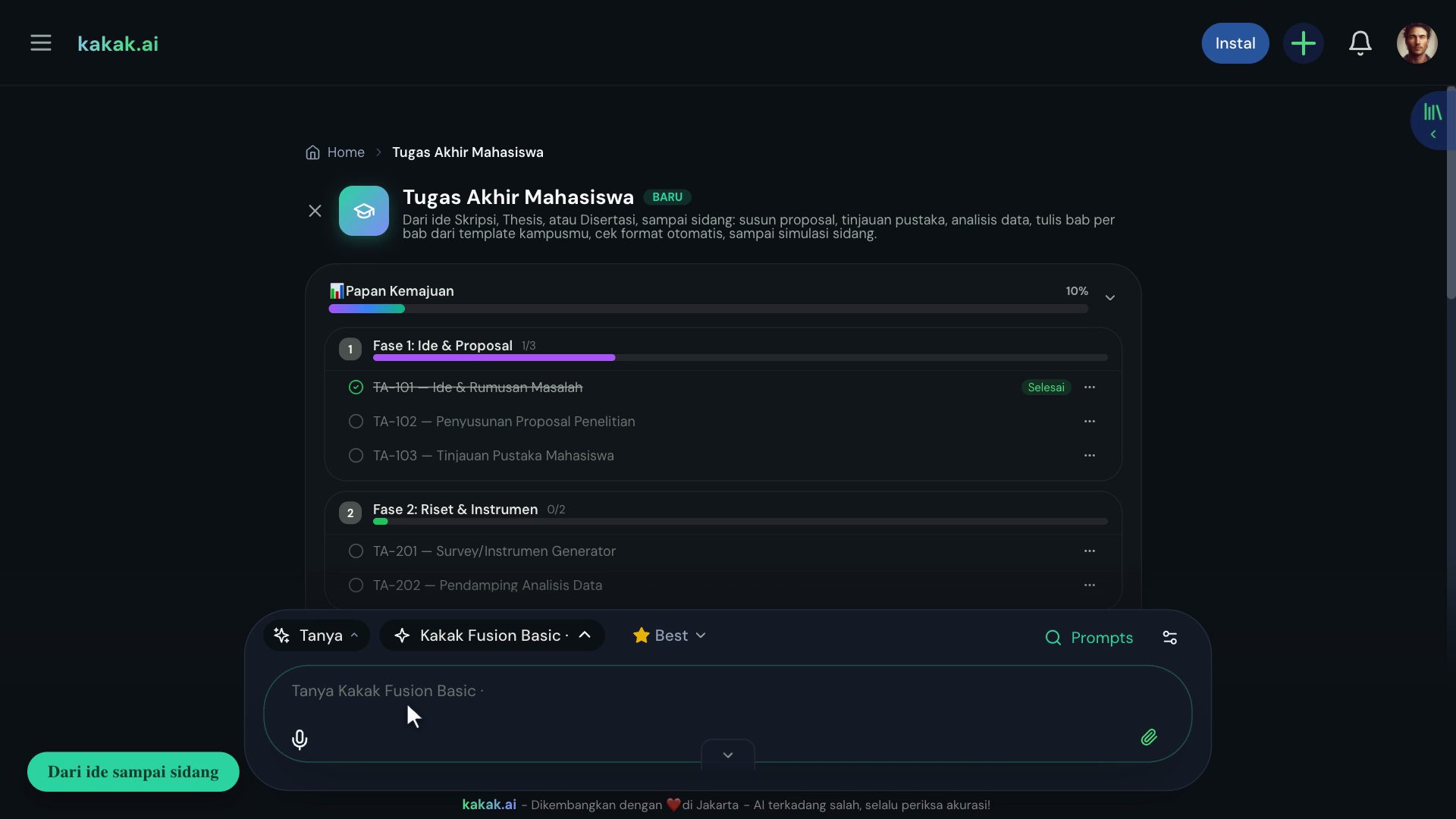
Task: Open more options for TA-102
Action: click(1090, 422)
